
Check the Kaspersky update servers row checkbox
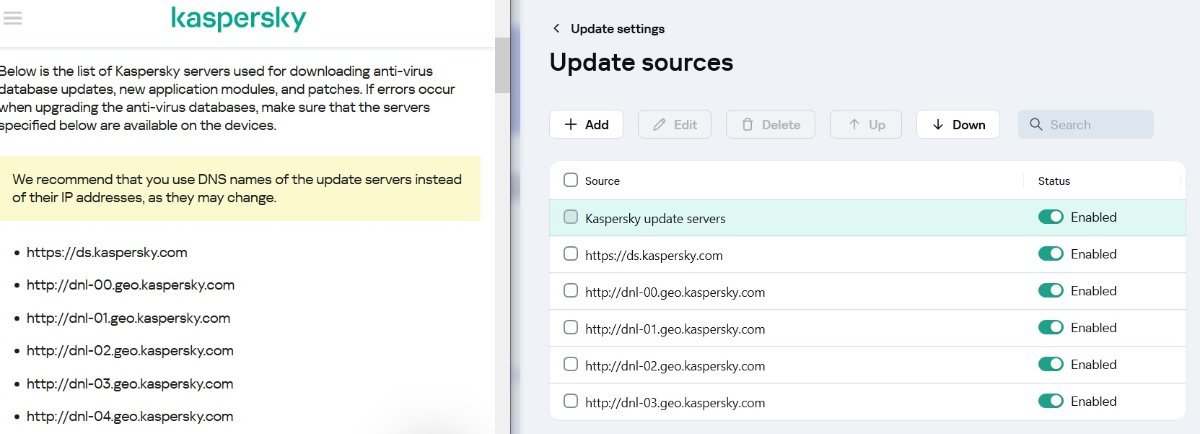[571, 217]
